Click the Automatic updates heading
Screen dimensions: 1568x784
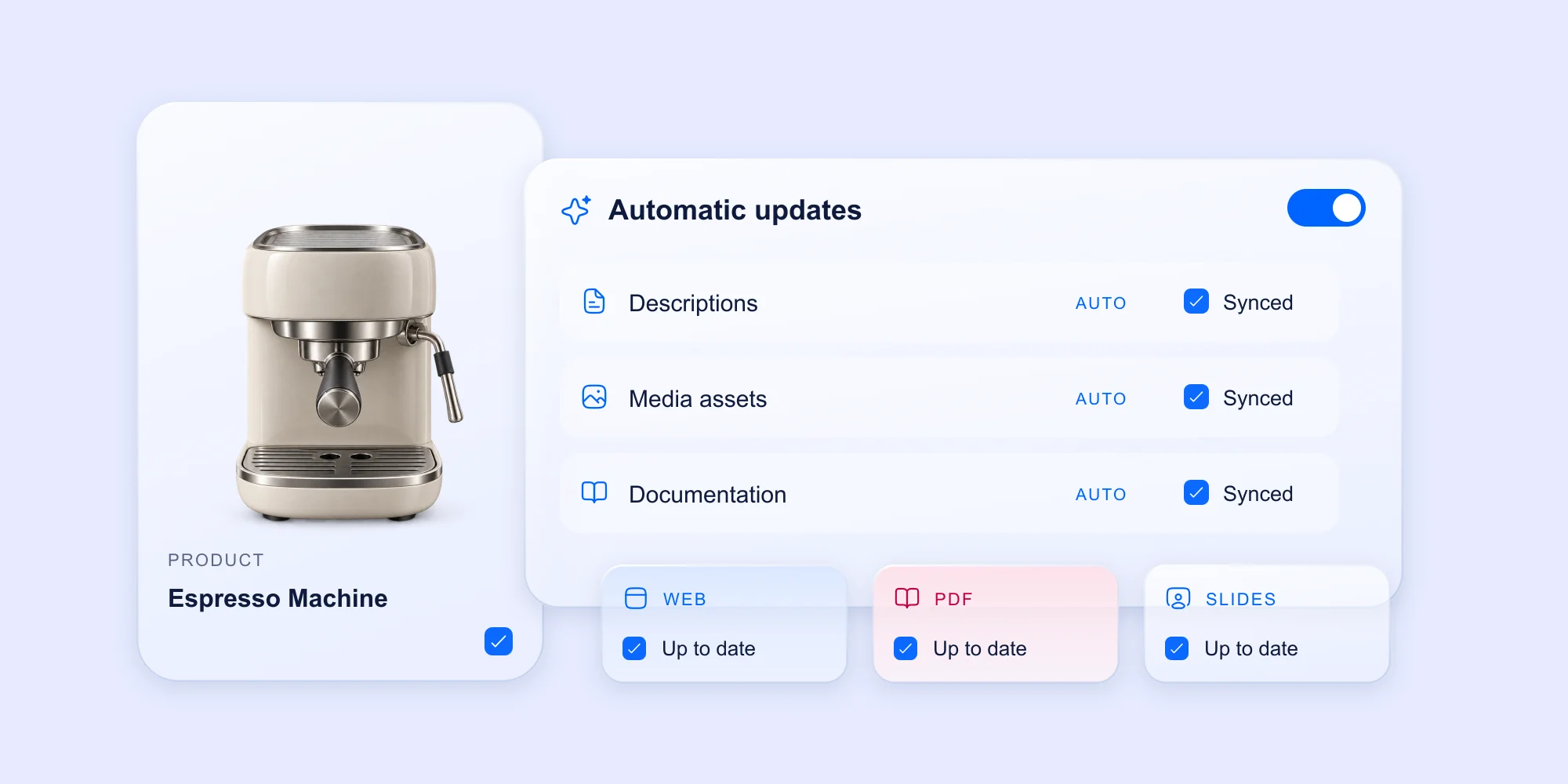tap(735, 210)
